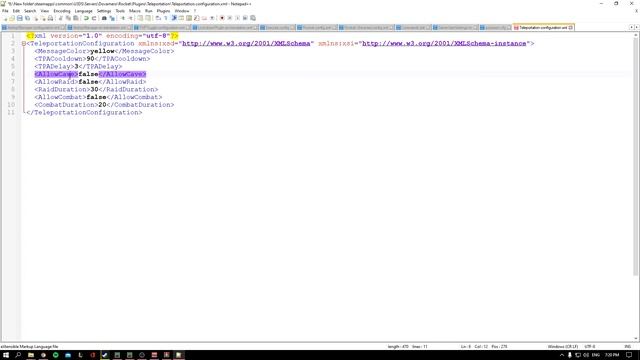The width and height of the screenshot is (640, 360).
Task: Toggle word wrap toolbar icon
Action: 158,18
